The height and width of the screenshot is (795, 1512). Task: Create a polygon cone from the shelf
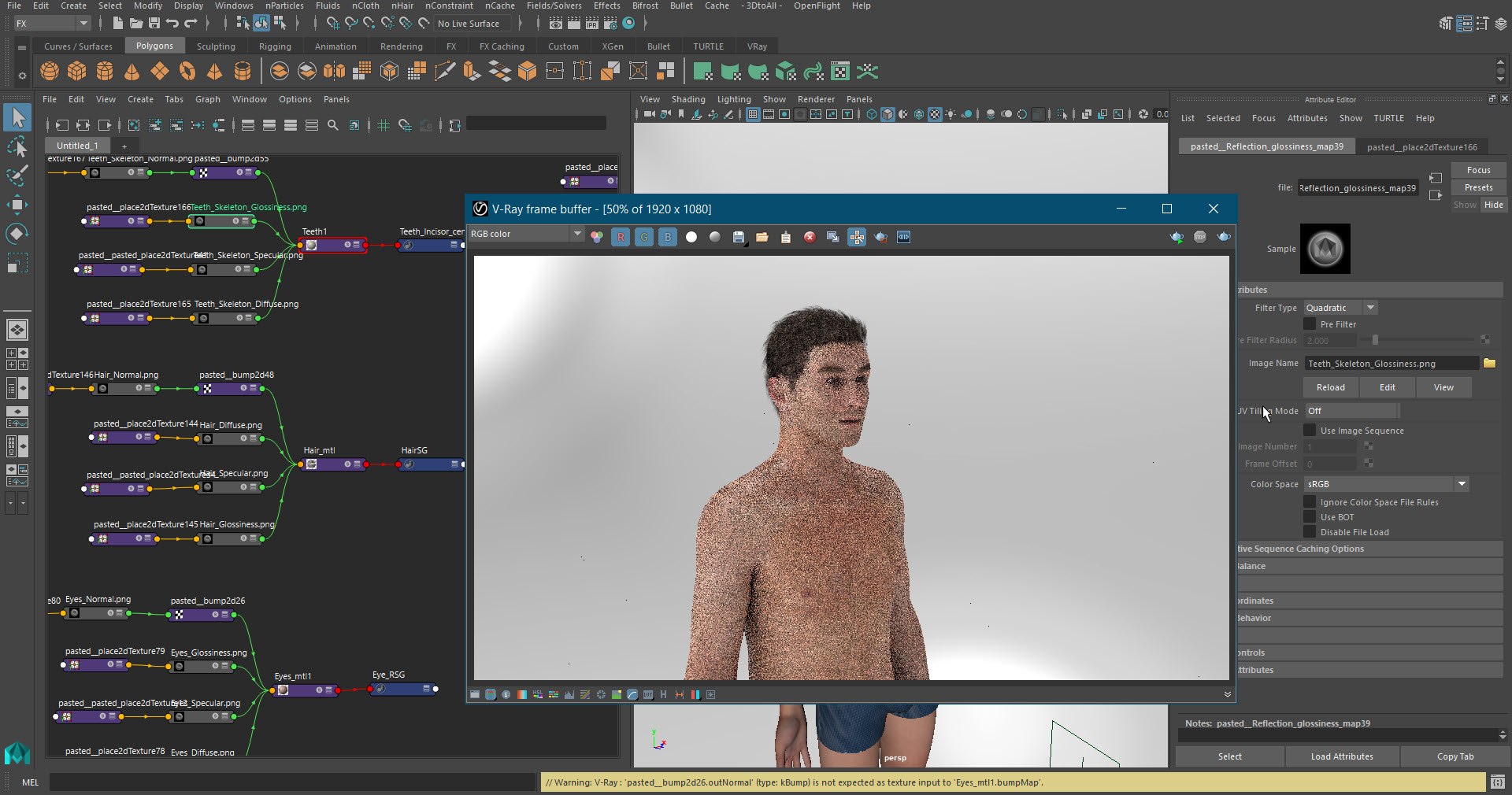[132, 72]
